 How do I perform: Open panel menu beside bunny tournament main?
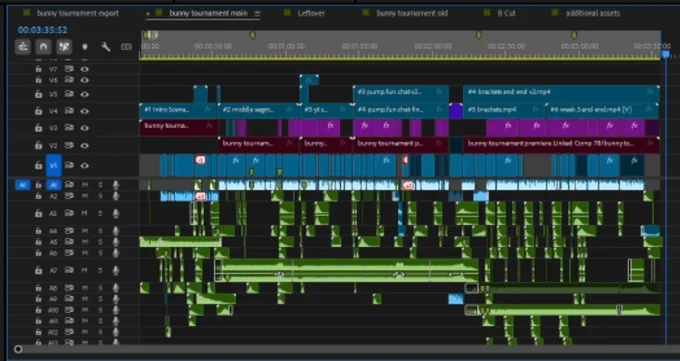point(257,13)
